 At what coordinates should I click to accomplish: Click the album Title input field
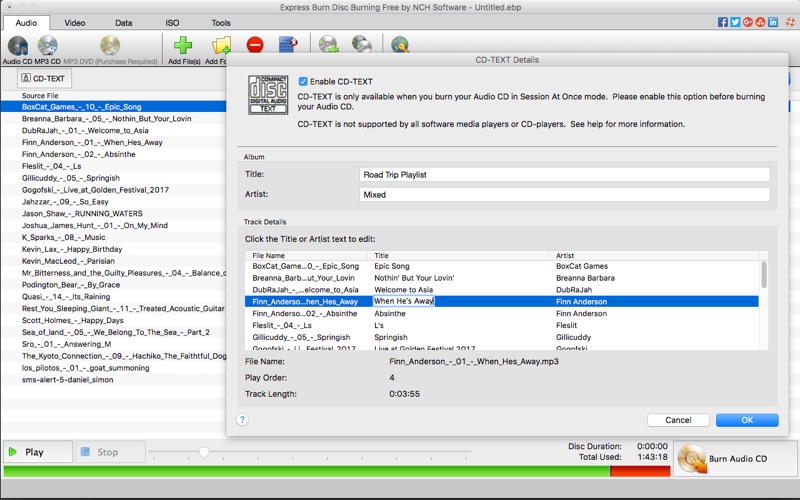(x=565, y=175)
